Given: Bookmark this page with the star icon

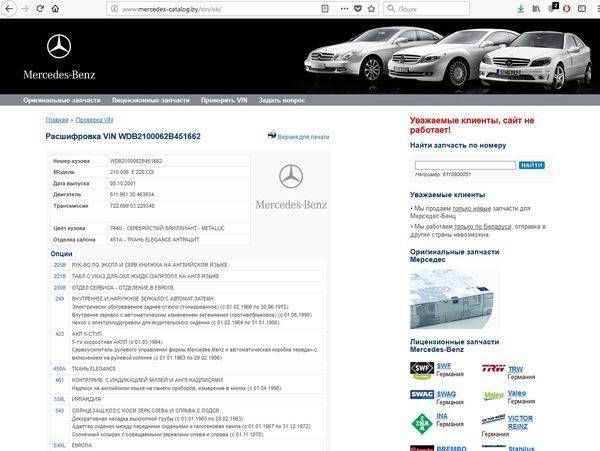Looking at the screenshot, I should (371, 8).
